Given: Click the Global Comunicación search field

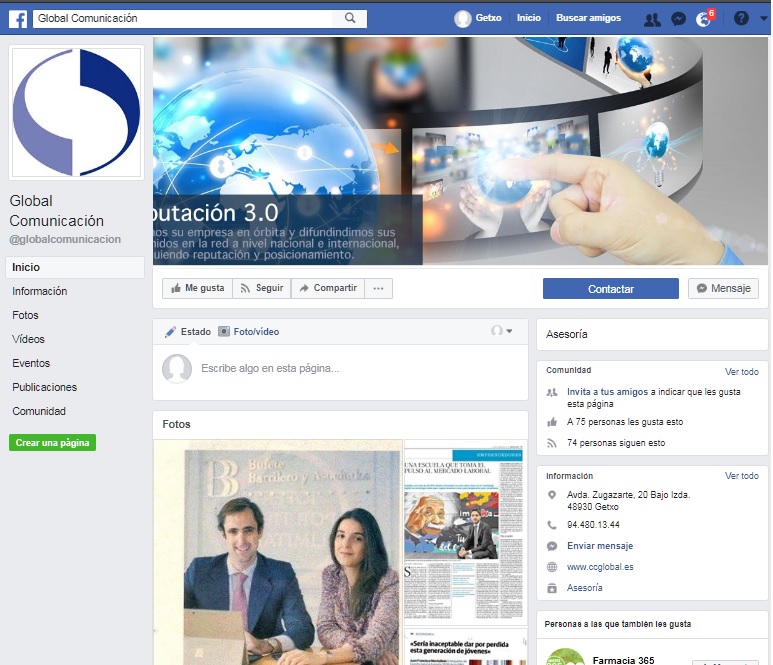Looking at the screenshot, I should tap(183, 19).
